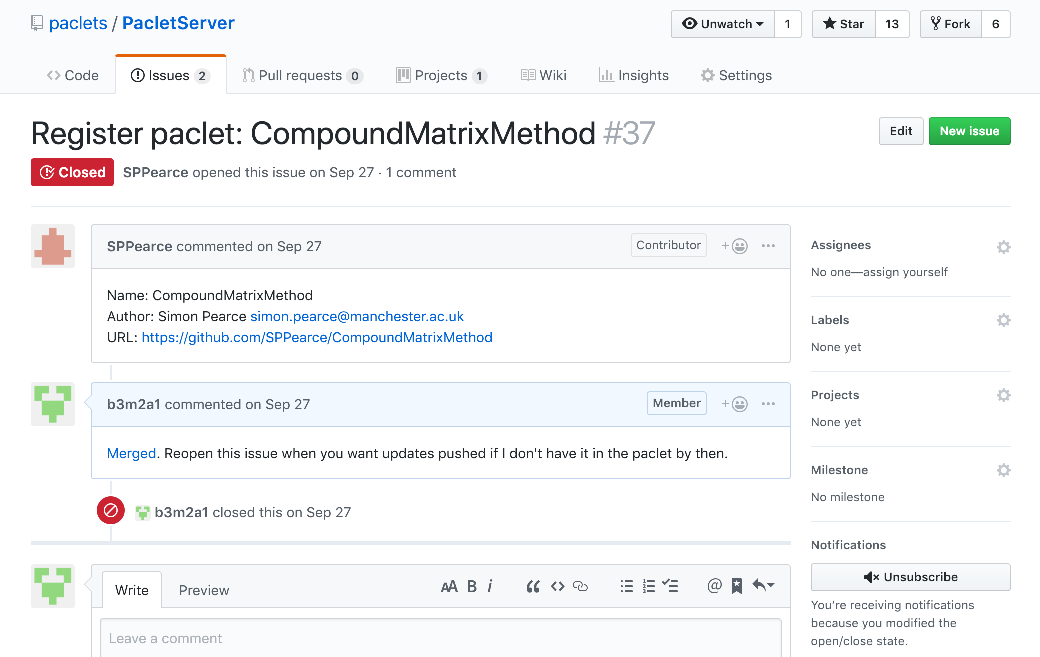Open Projects sidebar settings gear

click(x=1004, y=395)
